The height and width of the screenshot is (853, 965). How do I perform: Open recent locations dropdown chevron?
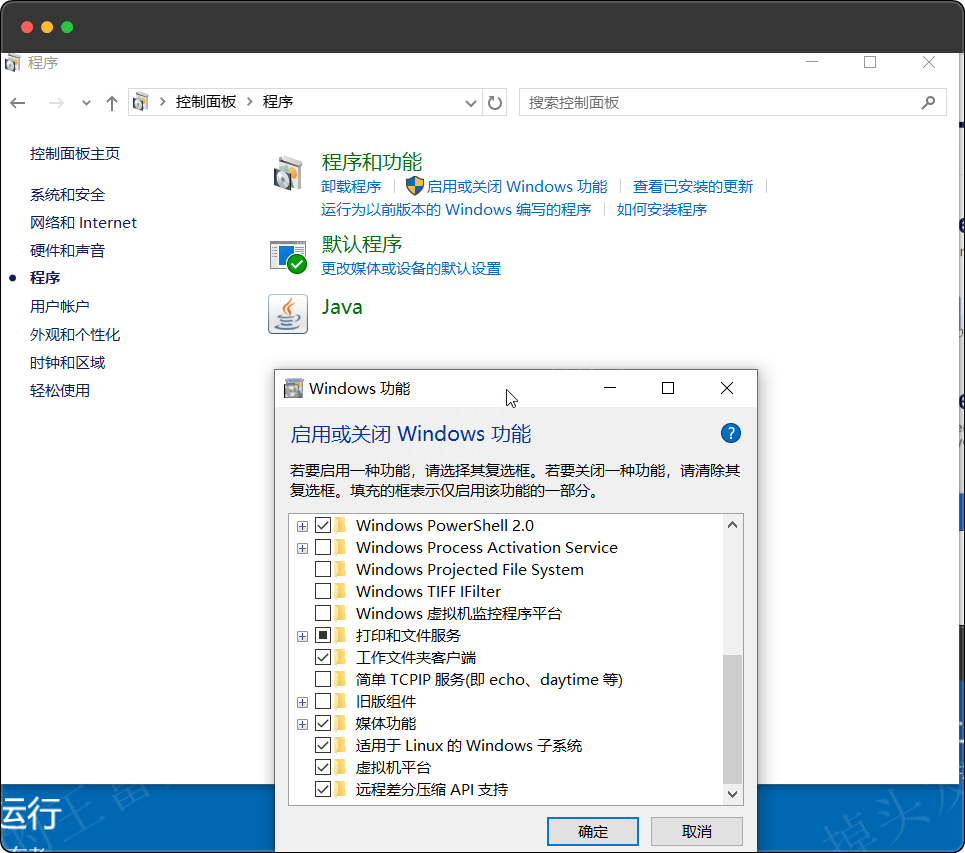click(x=86, y=103)
